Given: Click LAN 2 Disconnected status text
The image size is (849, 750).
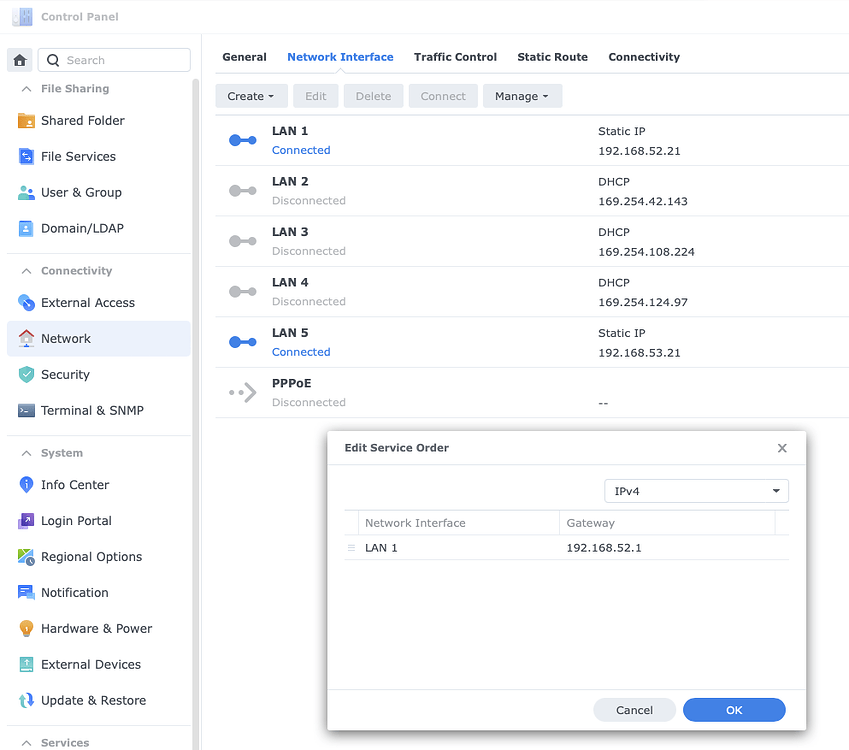Looking at the screenshot, I should click(309, 200).
